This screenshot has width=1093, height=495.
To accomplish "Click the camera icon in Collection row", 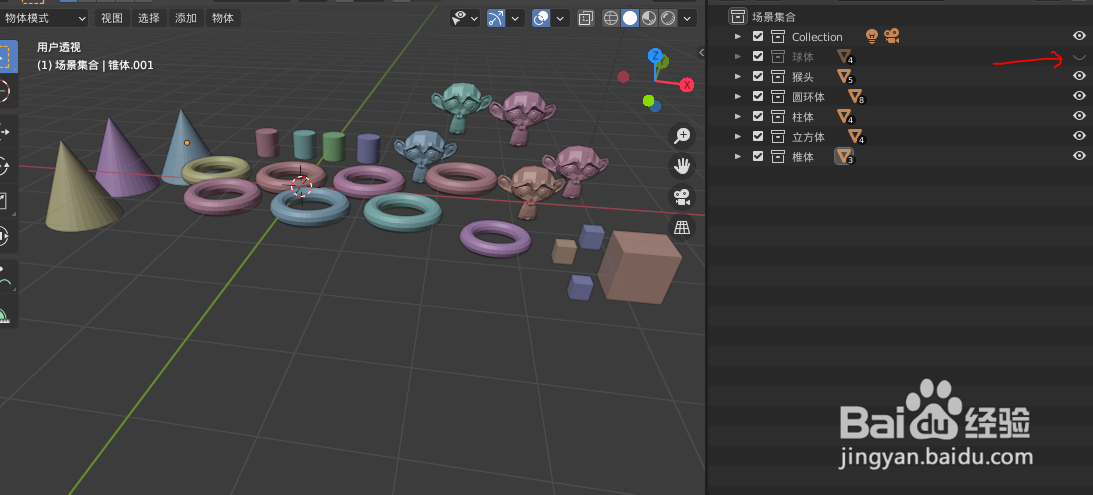I will (x=892, y=36).
